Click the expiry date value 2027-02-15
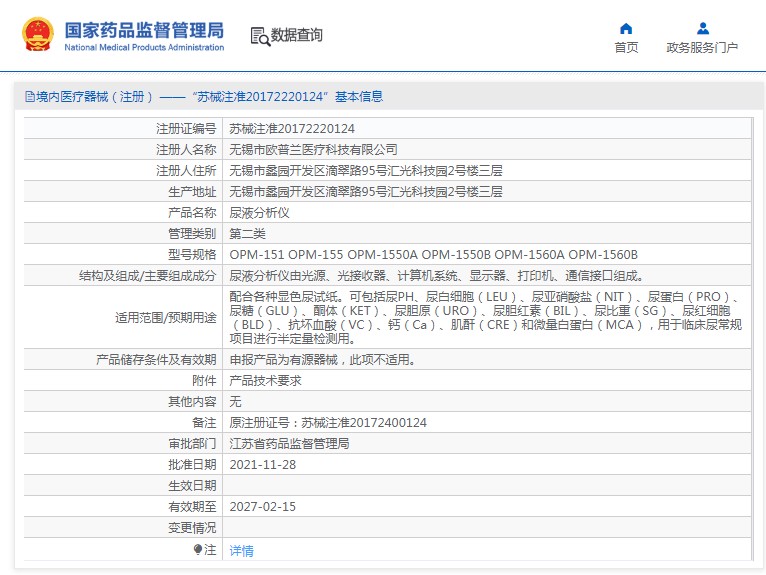Viewport: 766px width, 575px height. click(262, 507)
